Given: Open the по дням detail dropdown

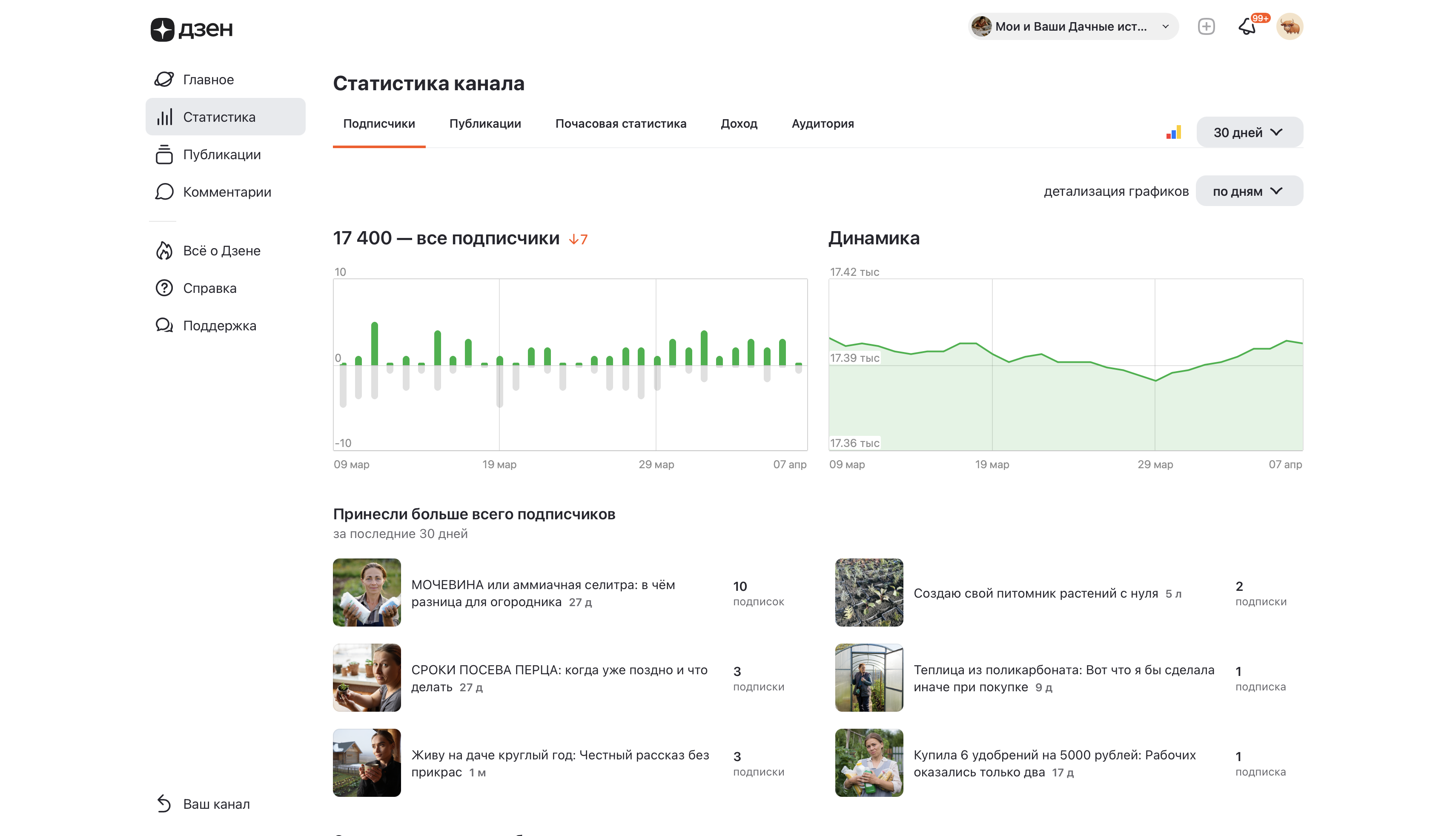Looking at the screenshot, I should [x=1248, y=191].
